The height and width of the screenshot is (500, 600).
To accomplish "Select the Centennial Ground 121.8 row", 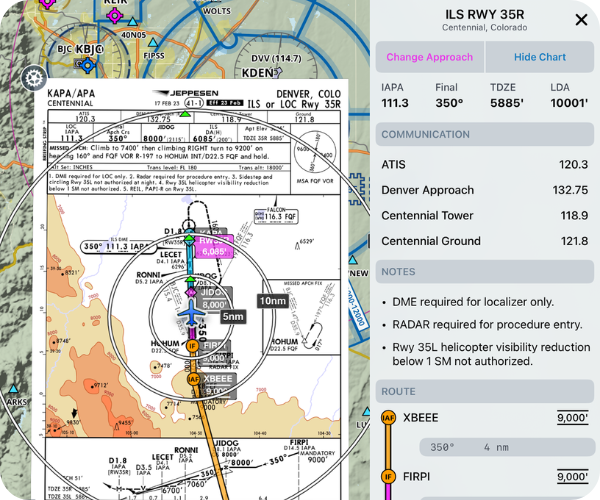I will (484, 241).
